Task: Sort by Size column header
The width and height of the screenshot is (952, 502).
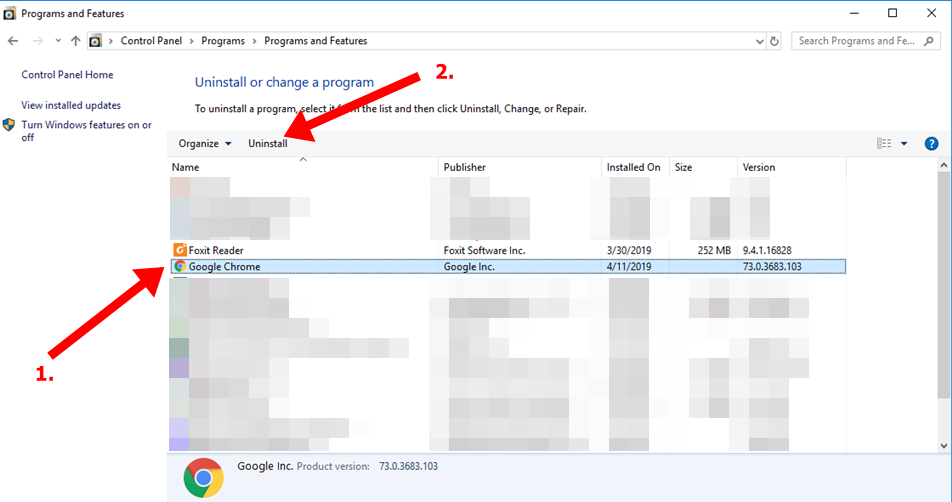Action: pyautogui.click(x=703, y=167)
